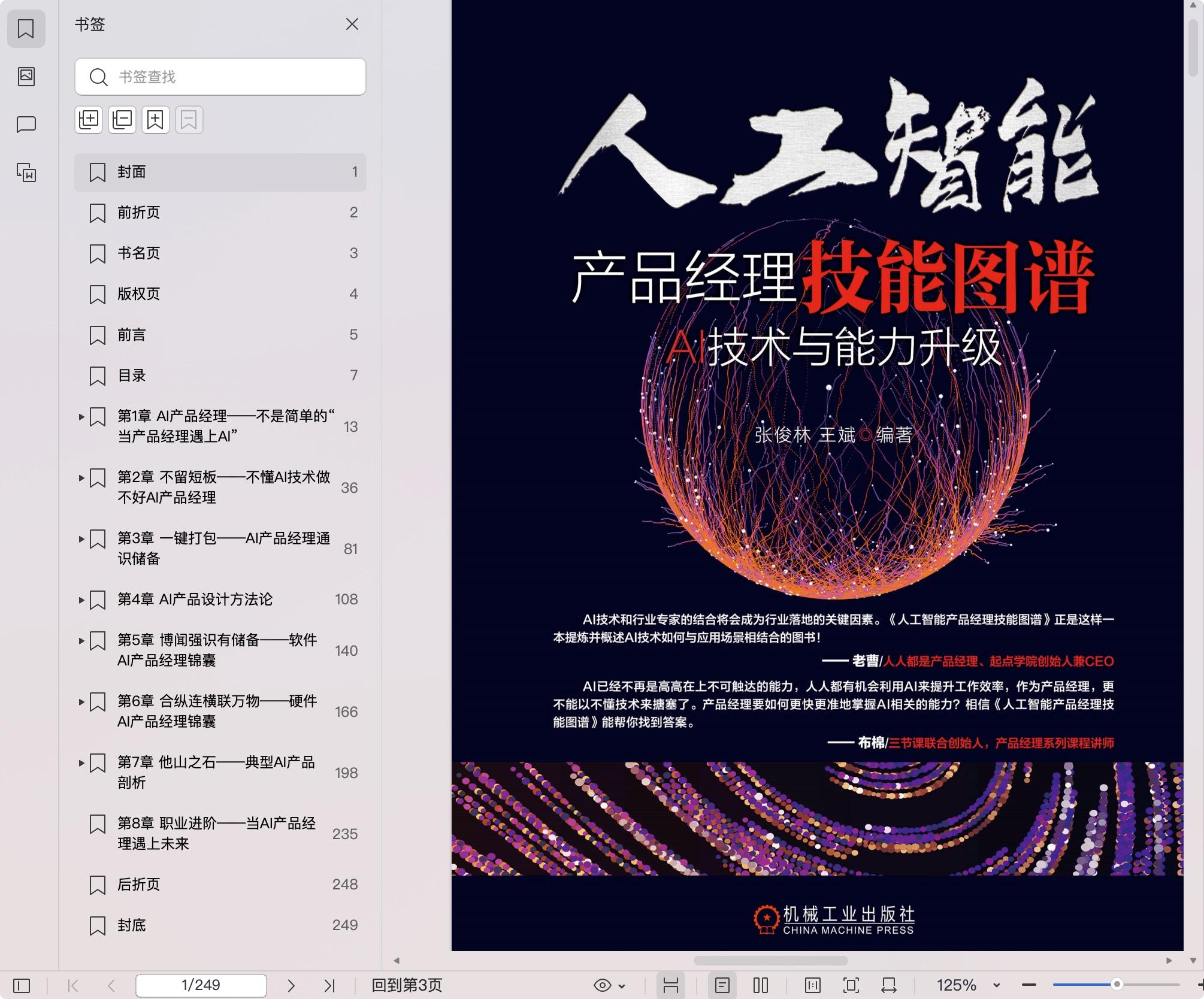
Task: Click the horizontal scrollbar thumb
Action: pos(770,960)
